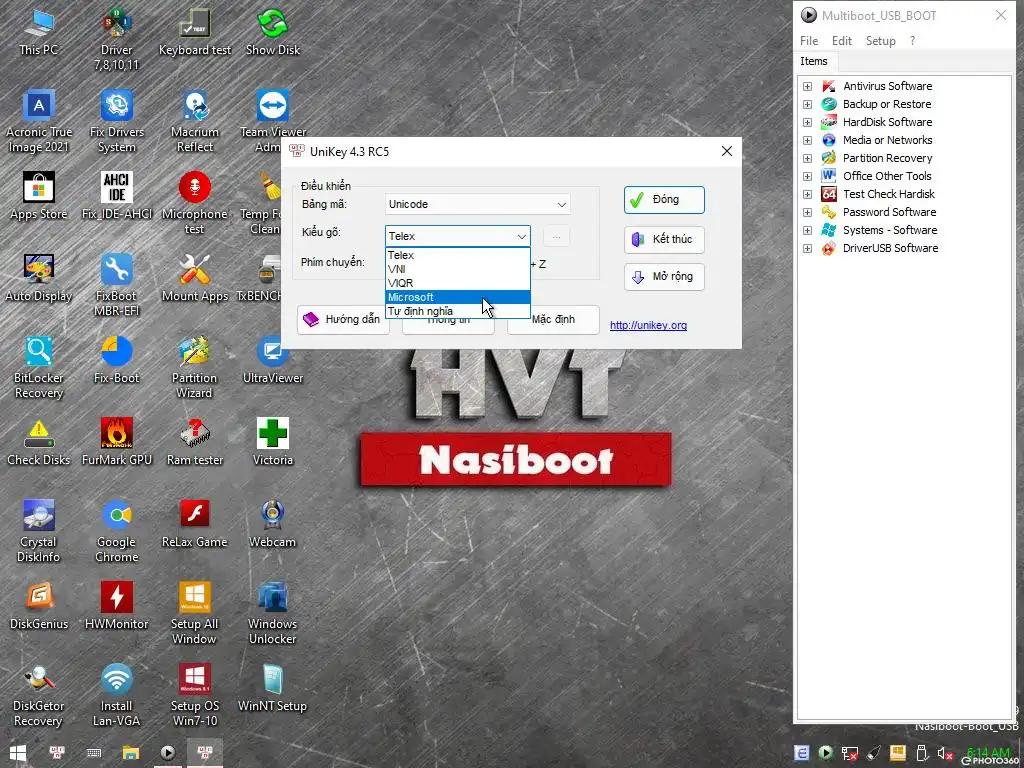Open the Windows Start button

(18, 753)
